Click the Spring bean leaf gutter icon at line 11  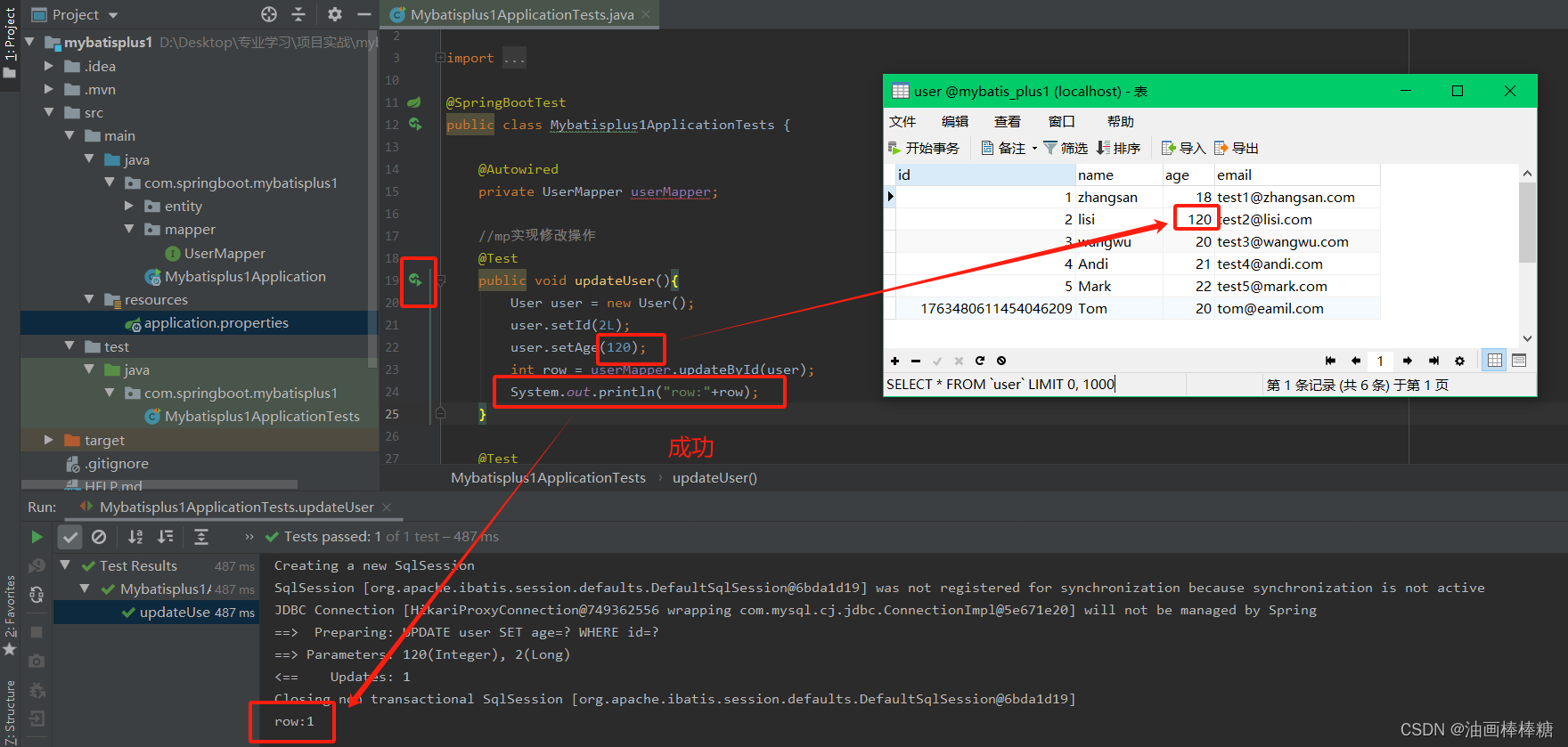[414, 101]
